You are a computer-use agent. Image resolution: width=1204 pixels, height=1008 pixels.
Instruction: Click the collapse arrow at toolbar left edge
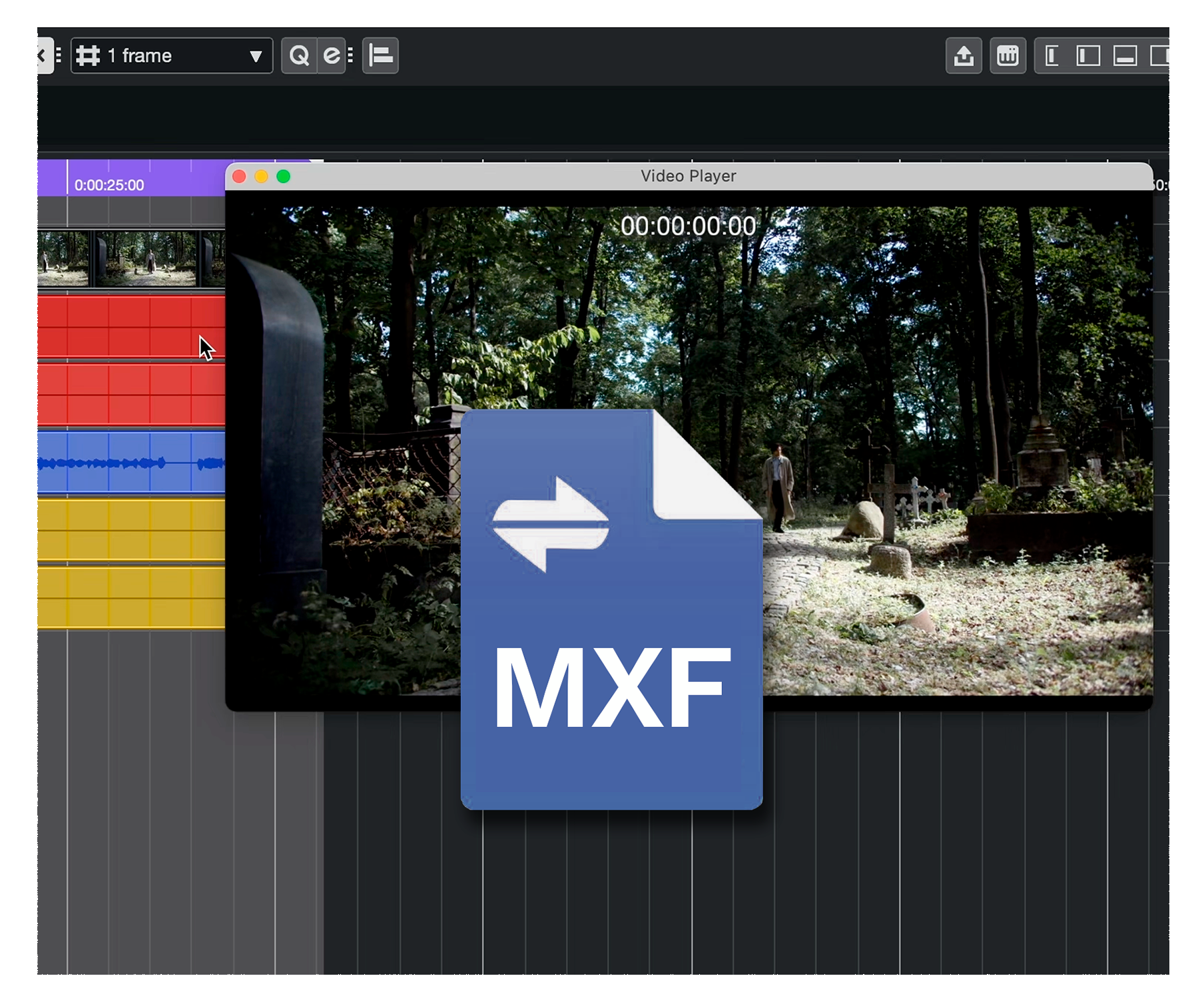(x=42, y=56)
